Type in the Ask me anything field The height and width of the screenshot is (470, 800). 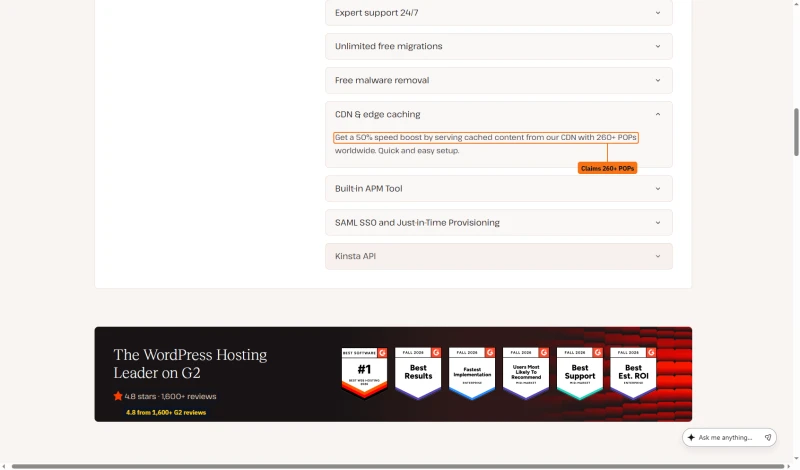(x=725, y=437)
